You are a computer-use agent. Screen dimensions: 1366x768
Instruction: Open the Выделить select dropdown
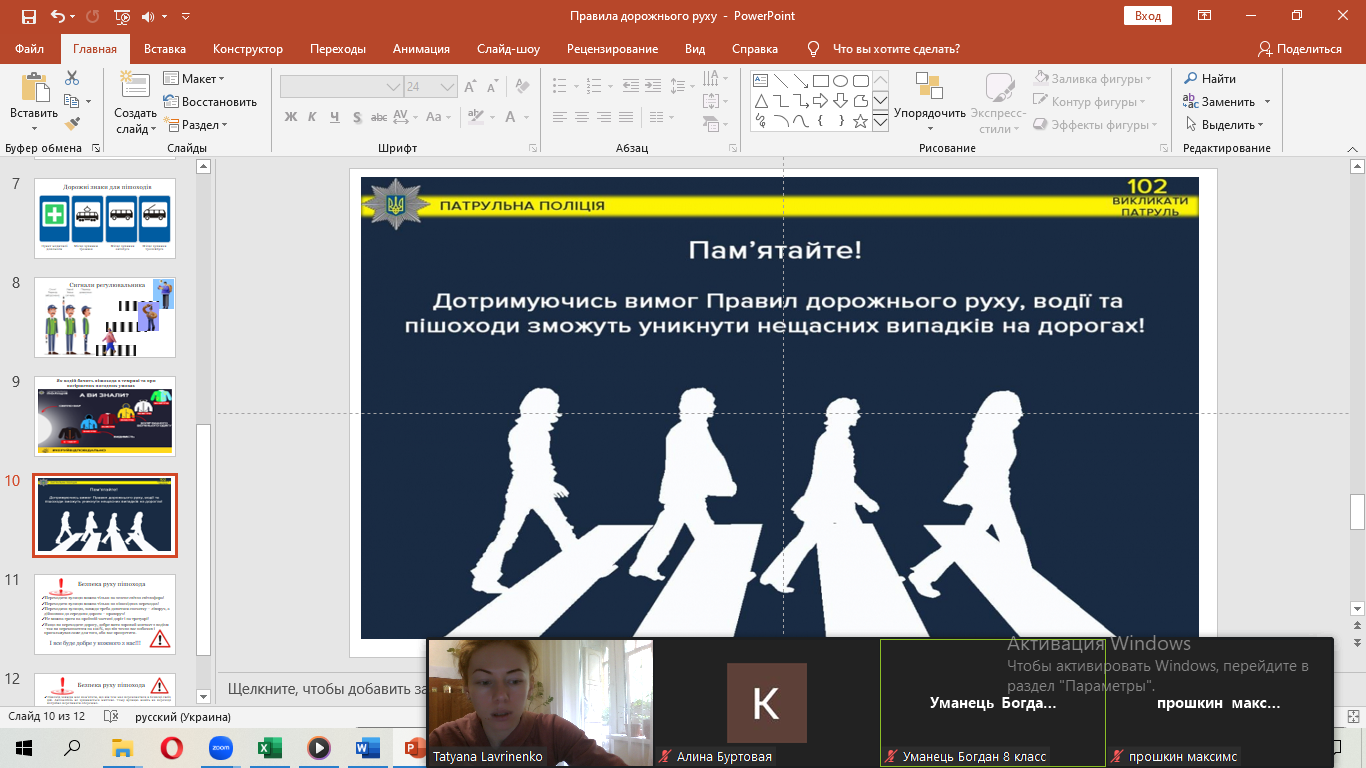1225,124
